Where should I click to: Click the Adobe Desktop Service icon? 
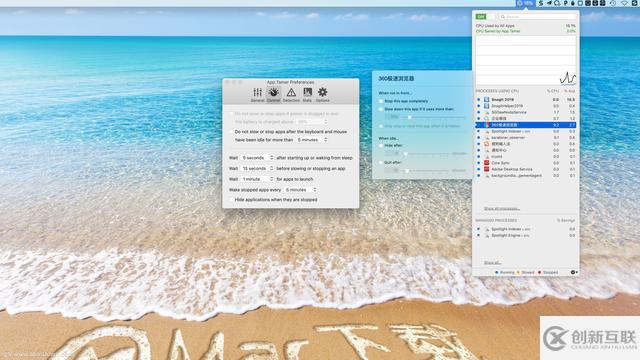pos(487,169)
